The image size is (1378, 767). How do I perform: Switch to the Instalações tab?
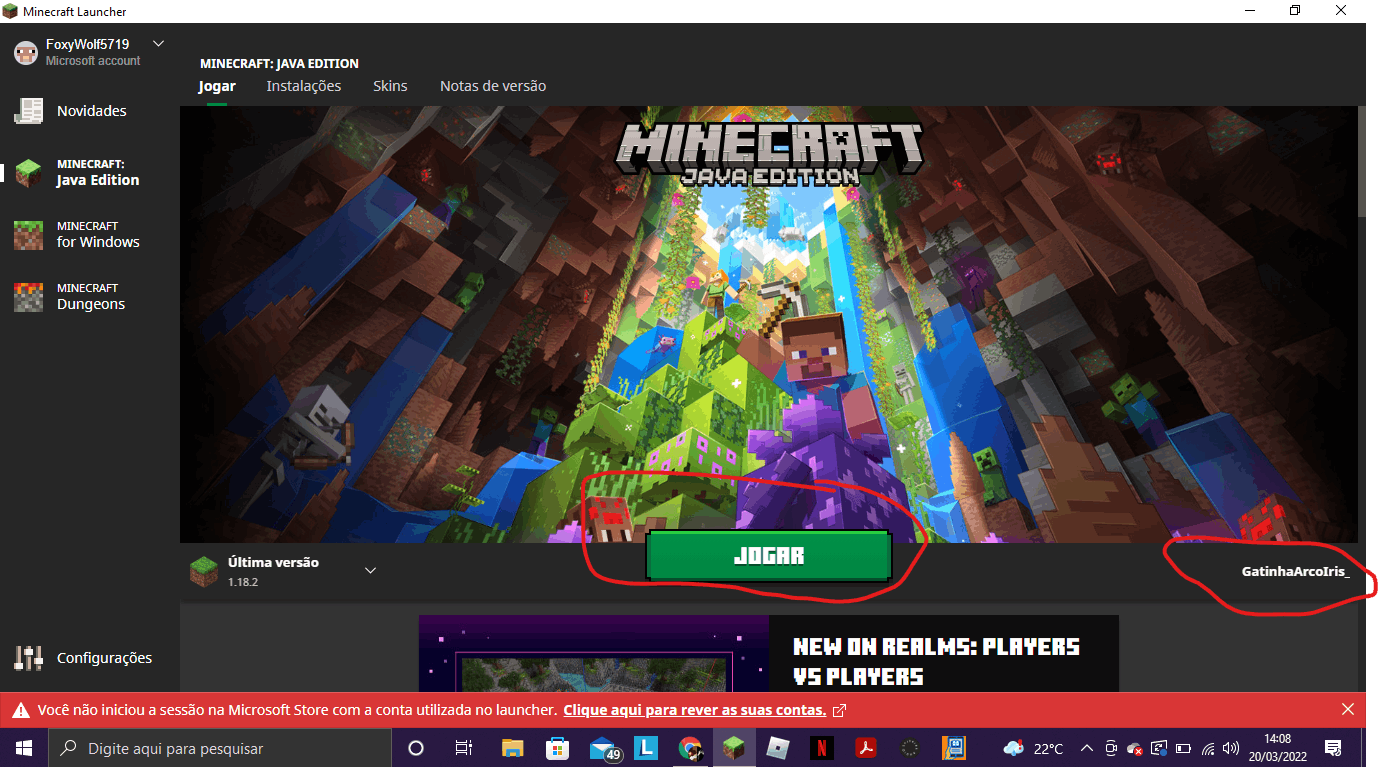[304, 86]
